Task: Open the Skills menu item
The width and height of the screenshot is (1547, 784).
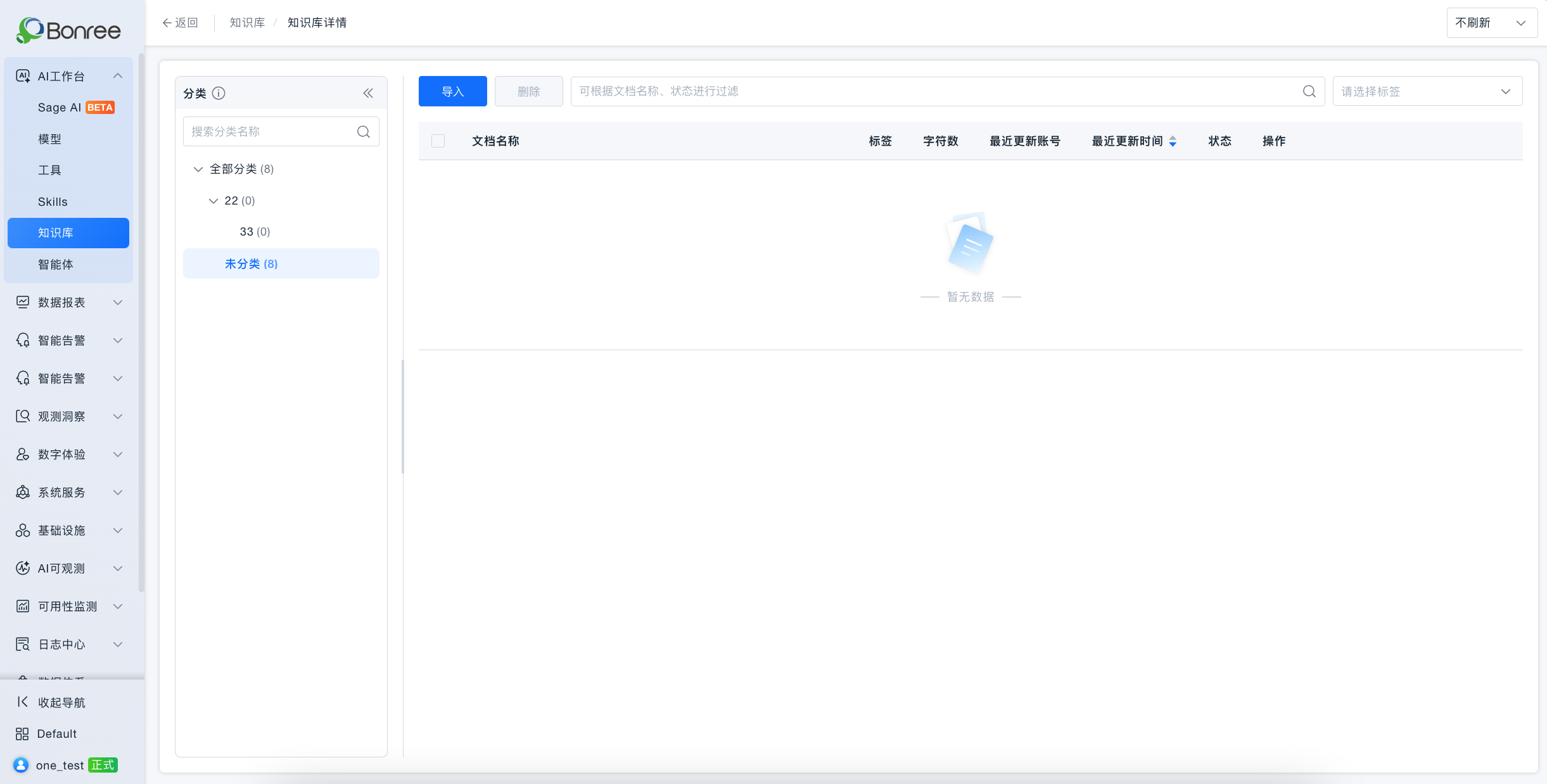Action: [68, 201]
